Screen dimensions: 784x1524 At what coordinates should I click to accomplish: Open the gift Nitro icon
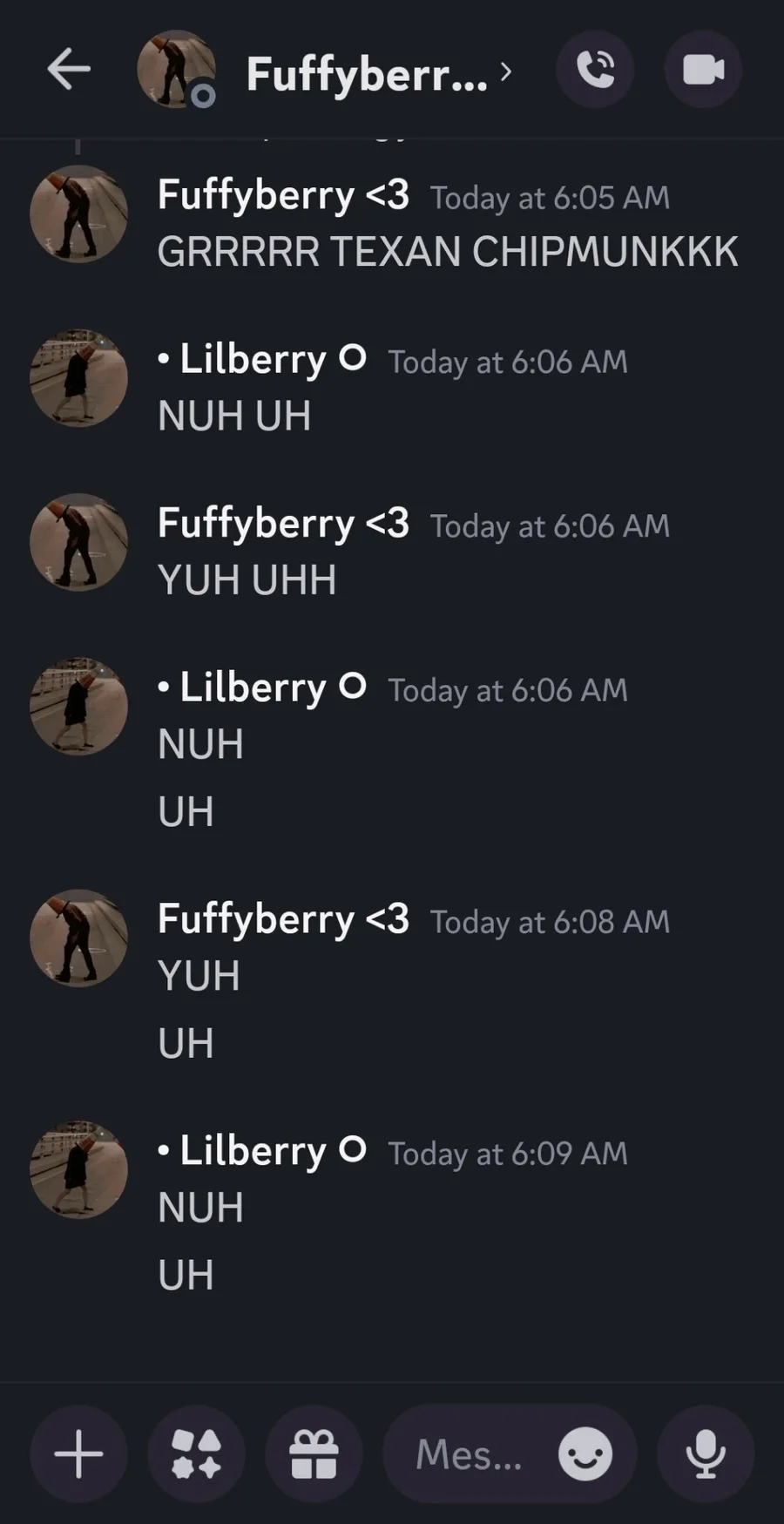[x=314, y=1453]
